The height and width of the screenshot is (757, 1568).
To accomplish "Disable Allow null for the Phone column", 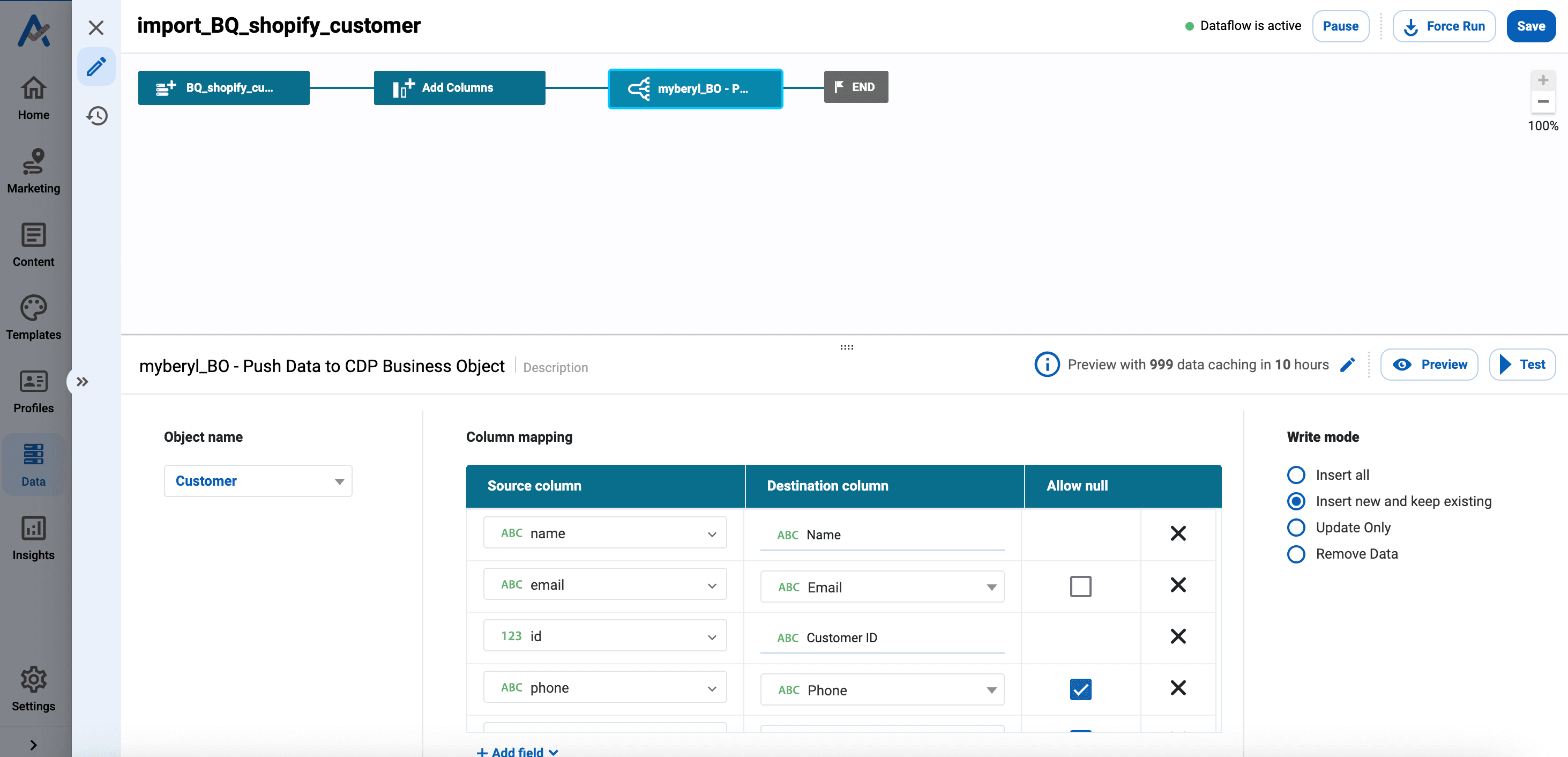I will (1080, 688).
